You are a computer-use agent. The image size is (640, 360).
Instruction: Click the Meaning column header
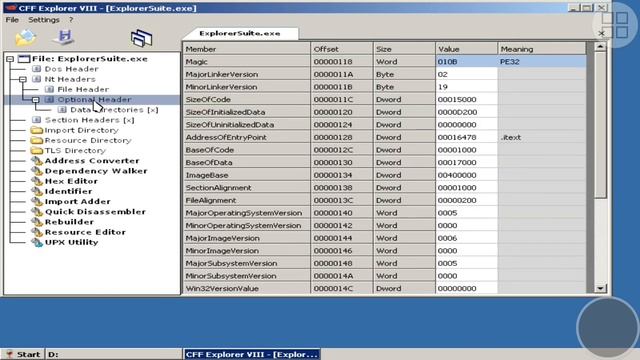point(542,49)
